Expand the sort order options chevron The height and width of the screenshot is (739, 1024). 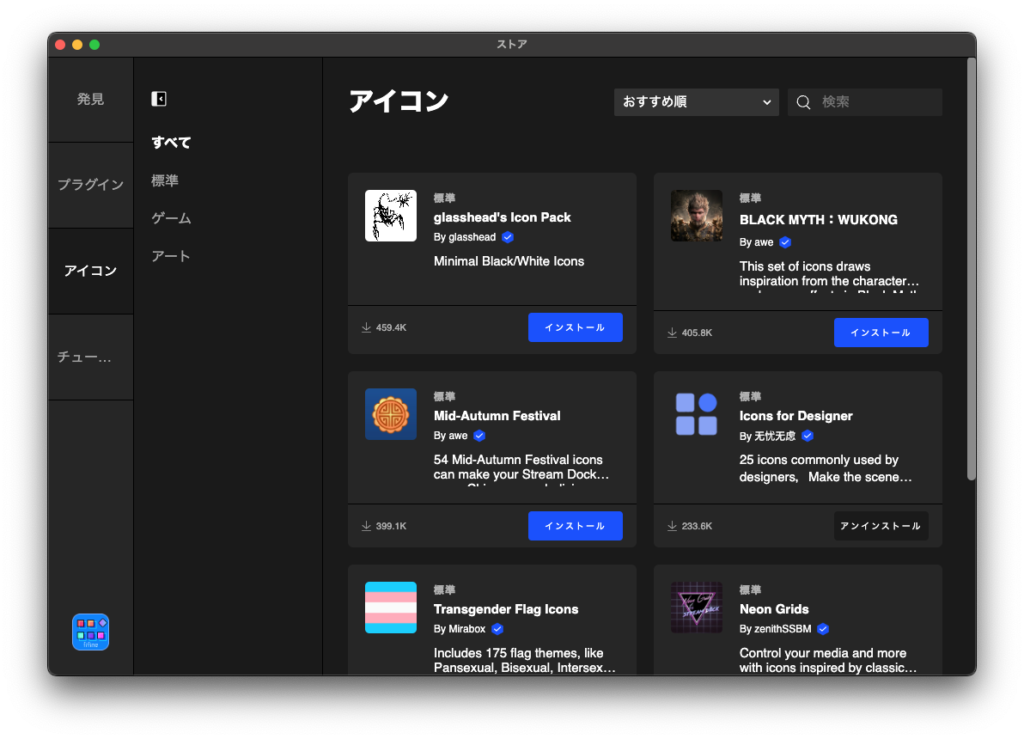click(x=766, y=101)
